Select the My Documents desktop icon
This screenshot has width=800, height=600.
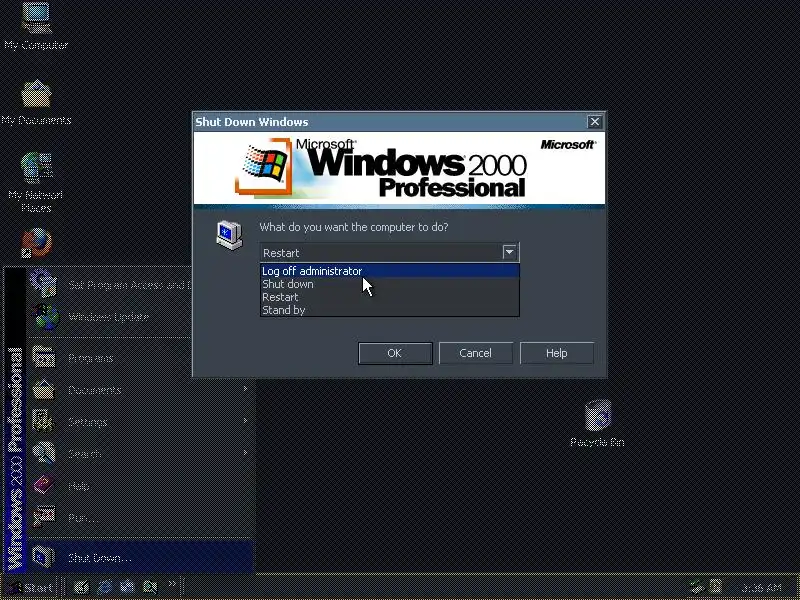coord(36,102)
